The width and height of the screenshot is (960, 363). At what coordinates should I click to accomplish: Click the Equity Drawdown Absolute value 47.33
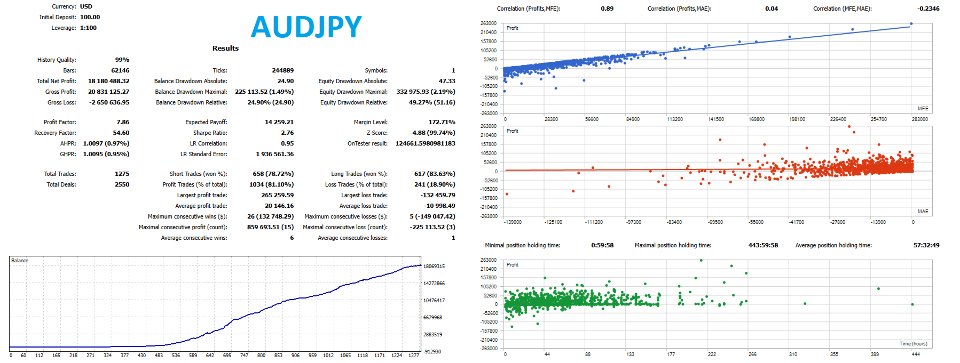(448, 81)
